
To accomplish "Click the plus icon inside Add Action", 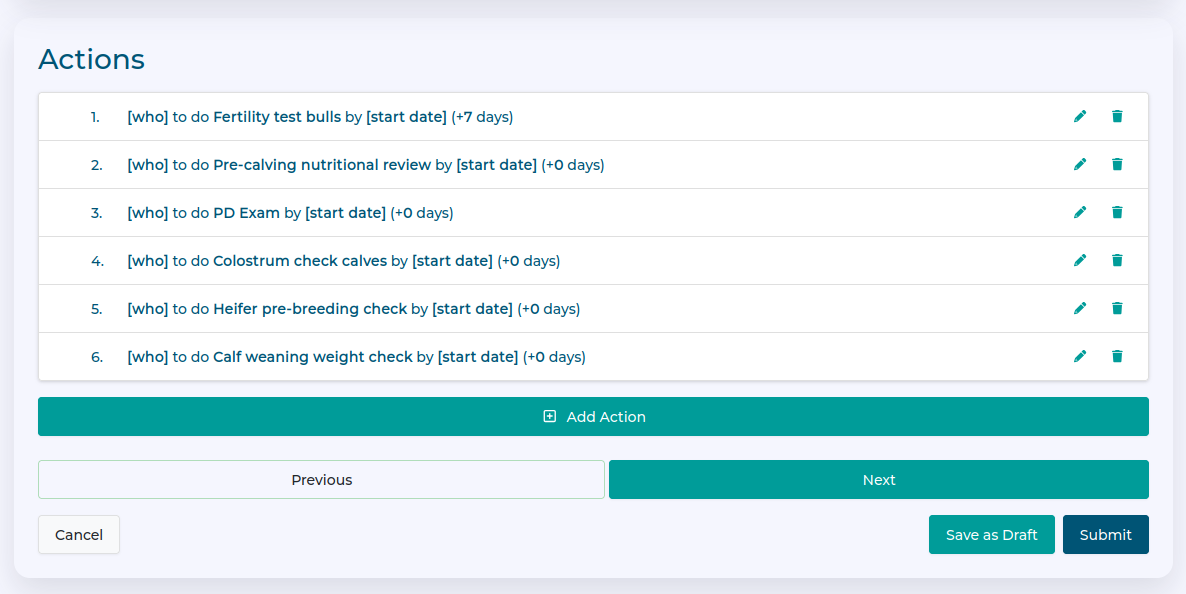I will [549, 415].
